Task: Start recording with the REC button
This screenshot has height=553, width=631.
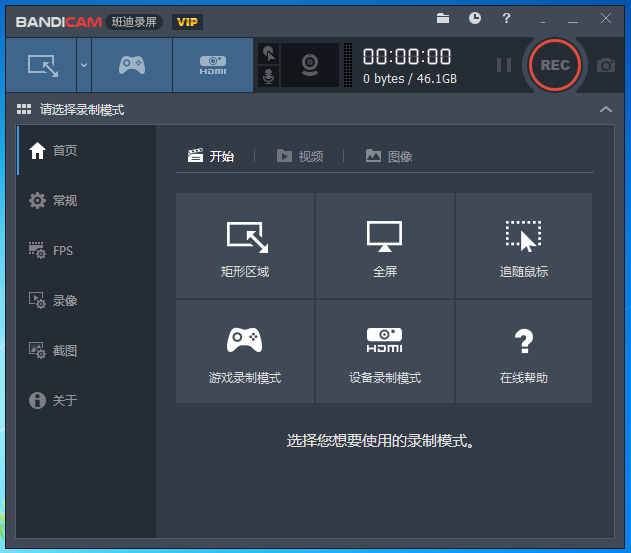Action: click(x=555, y=65)
